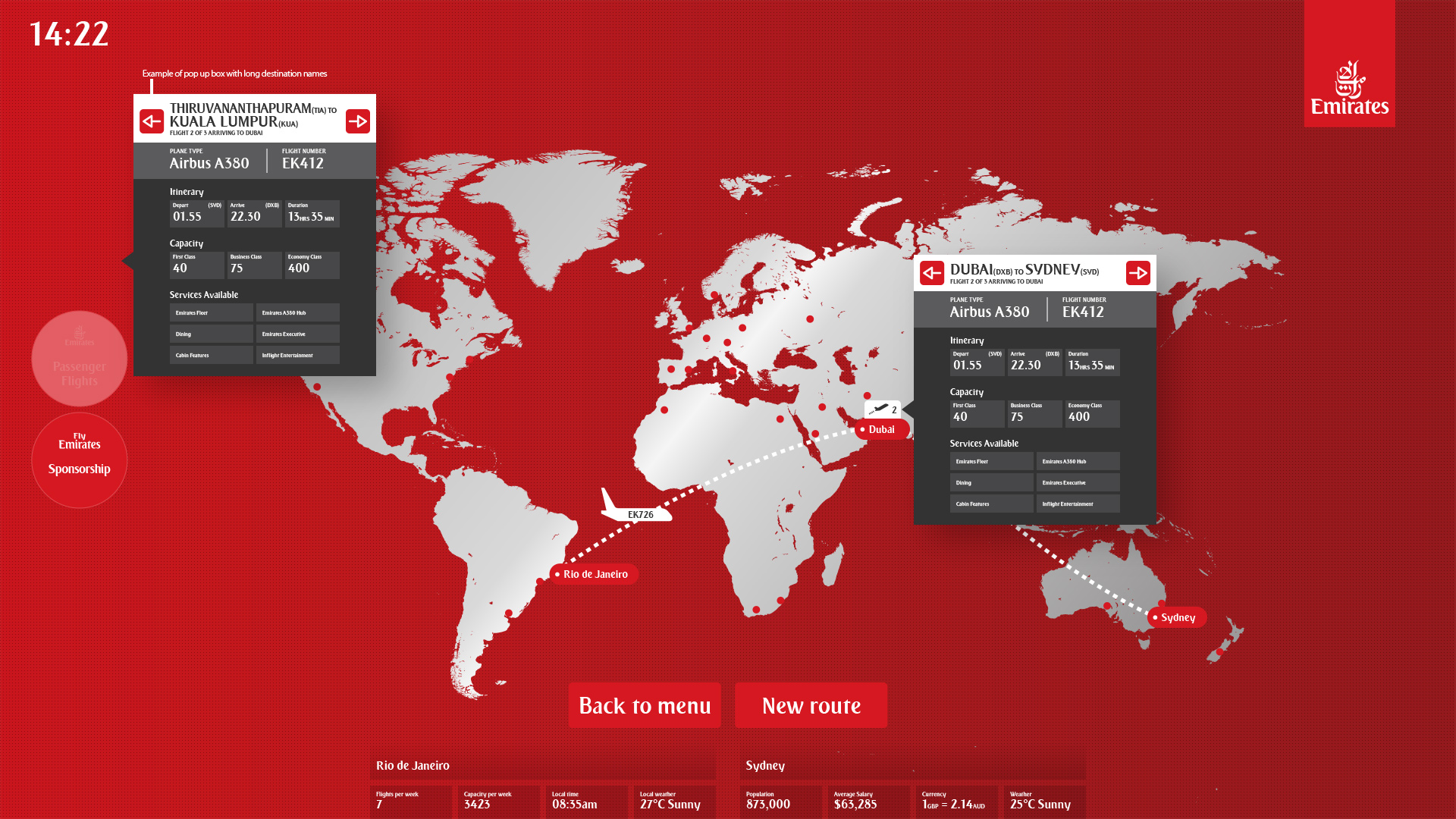Open Dining service in left popup
The image size is (1456, 819).
211,334
